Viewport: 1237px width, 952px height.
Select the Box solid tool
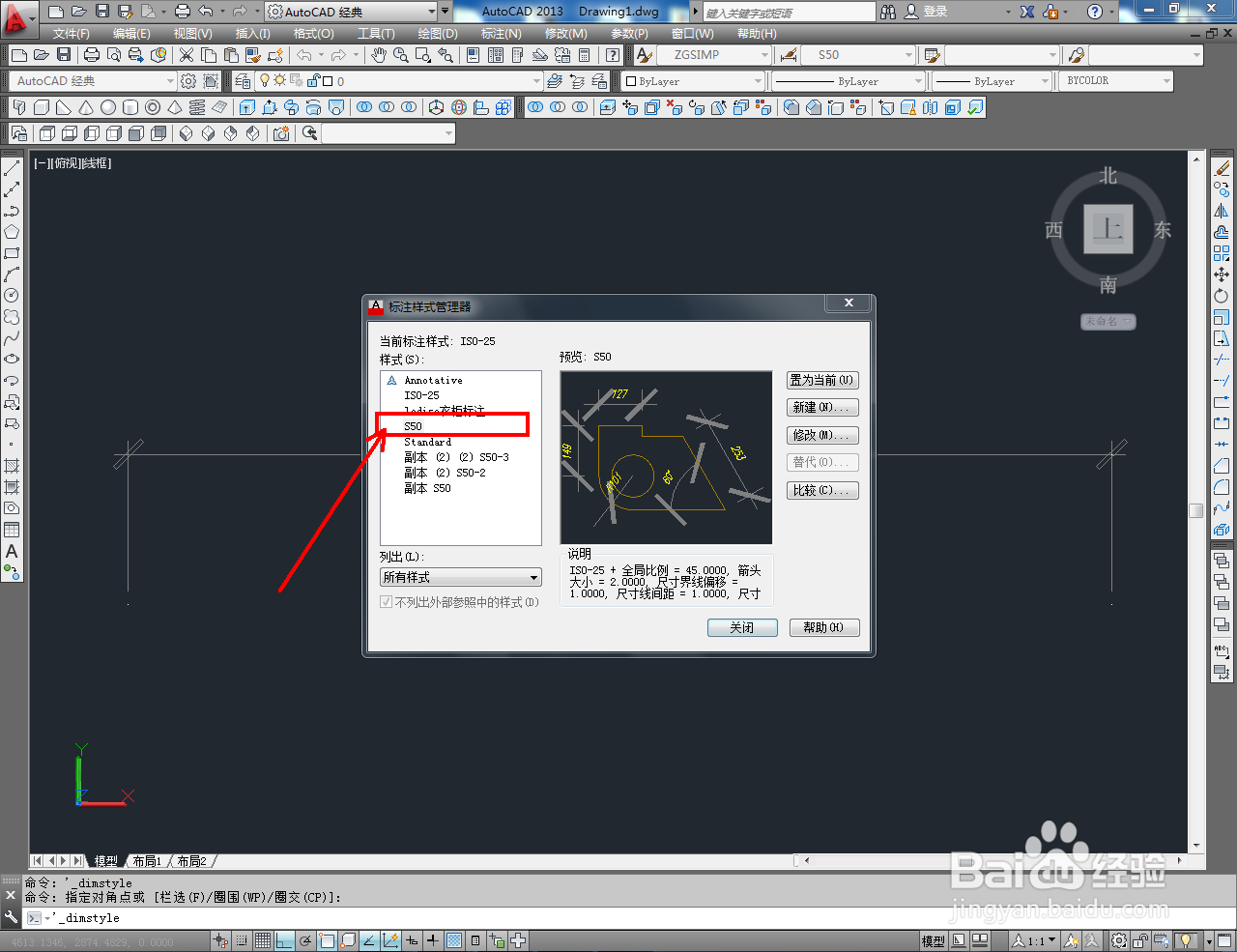coord(42,107)
